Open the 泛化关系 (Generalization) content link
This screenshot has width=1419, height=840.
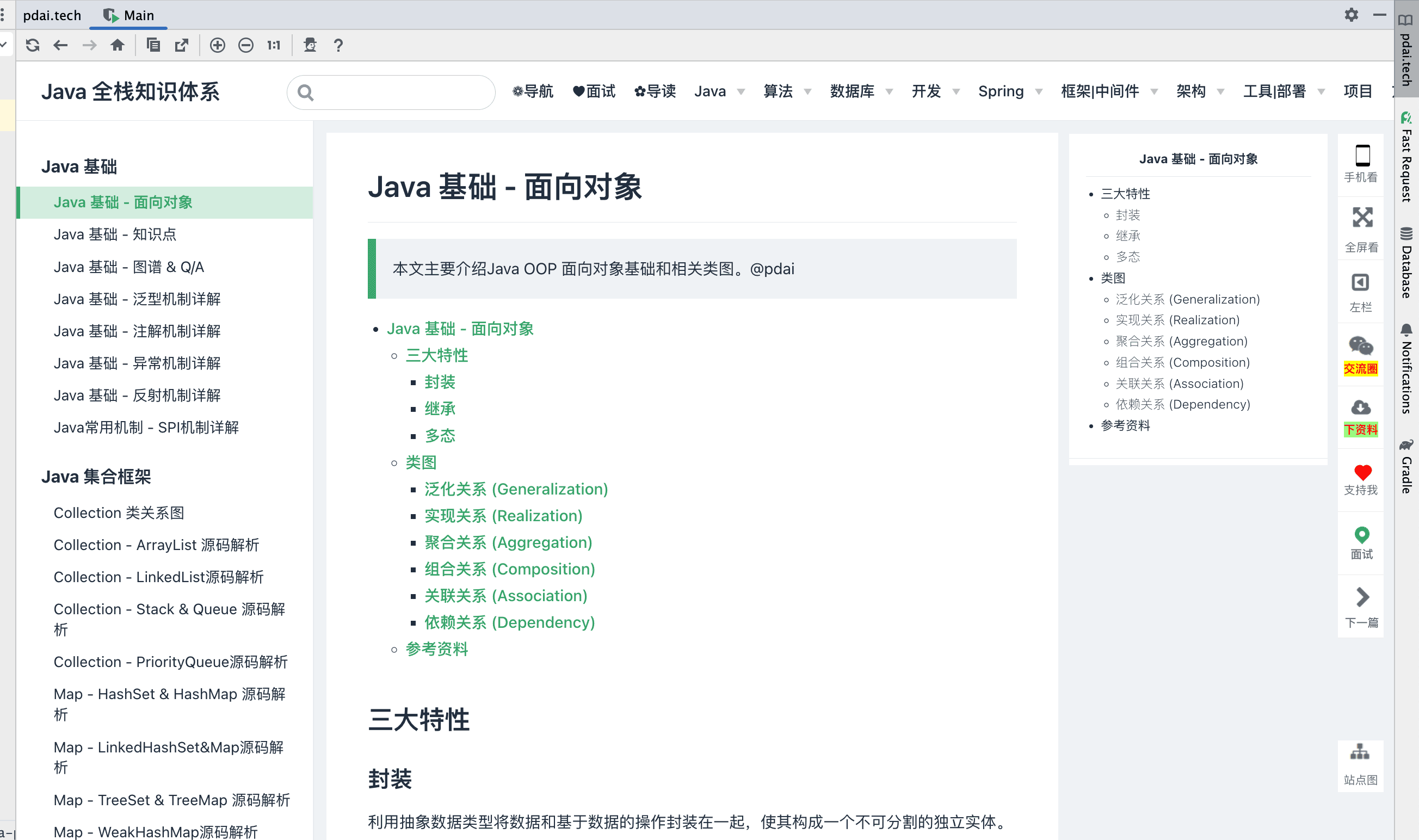click(516, 489)
